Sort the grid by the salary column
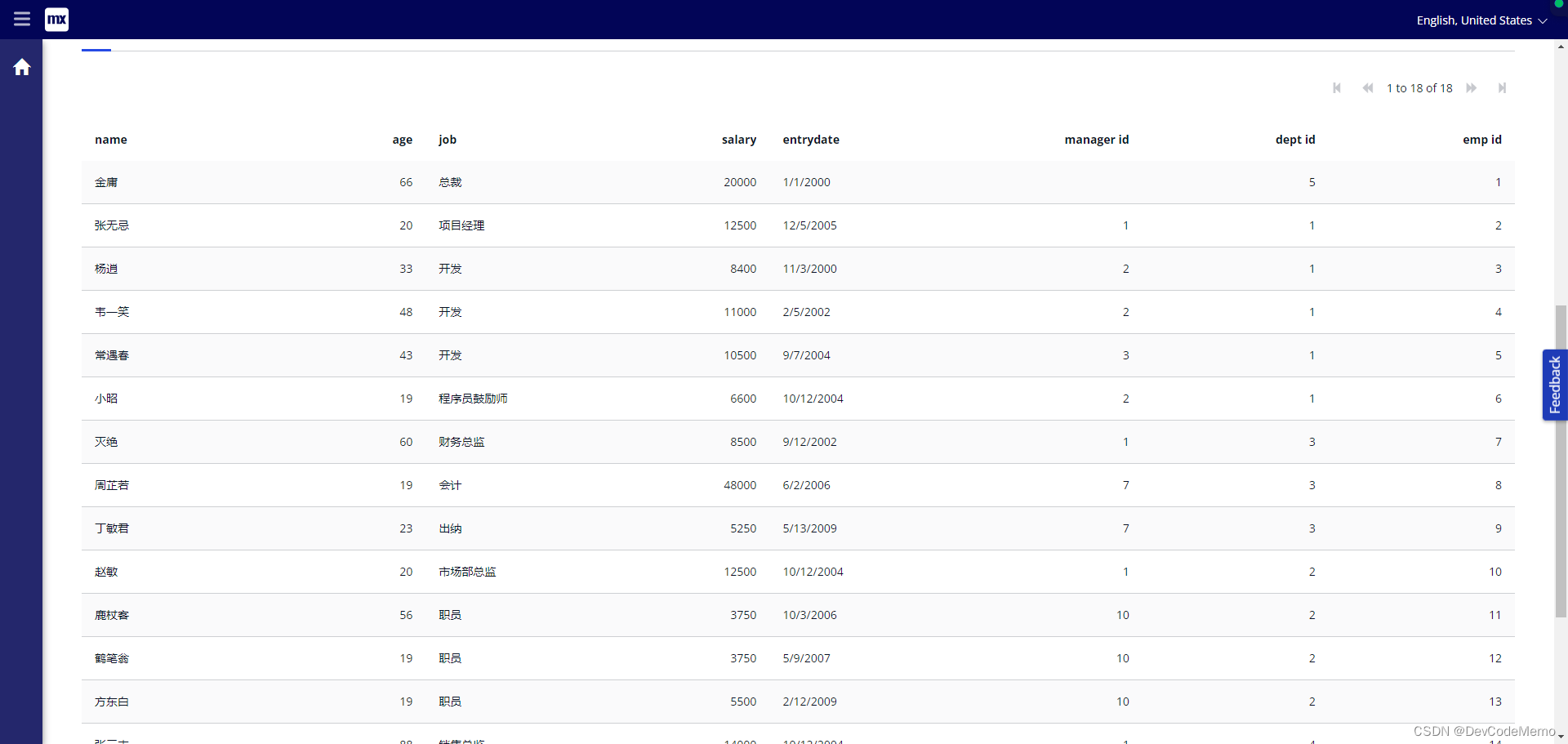 click(739, 140)
